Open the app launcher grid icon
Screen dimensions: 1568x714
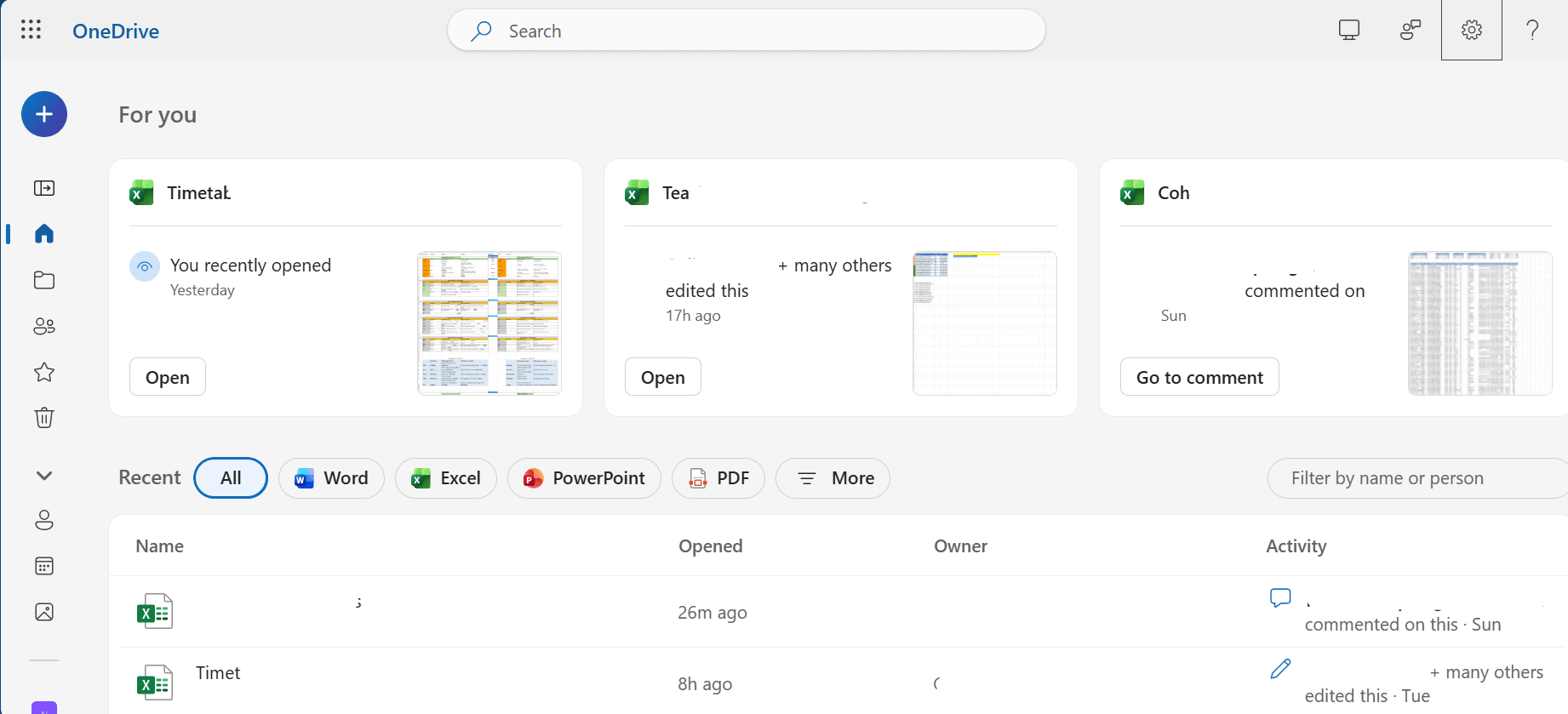31,30
